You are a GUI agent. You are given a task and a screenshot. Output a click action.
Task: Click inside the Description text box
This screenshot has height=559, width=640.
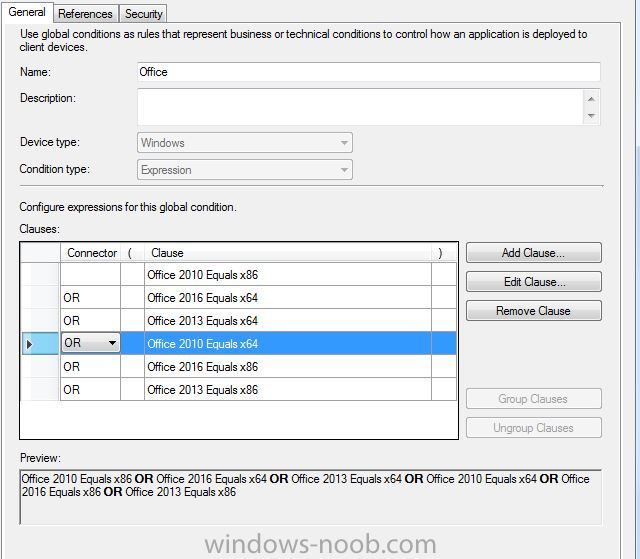click(360, 107)
